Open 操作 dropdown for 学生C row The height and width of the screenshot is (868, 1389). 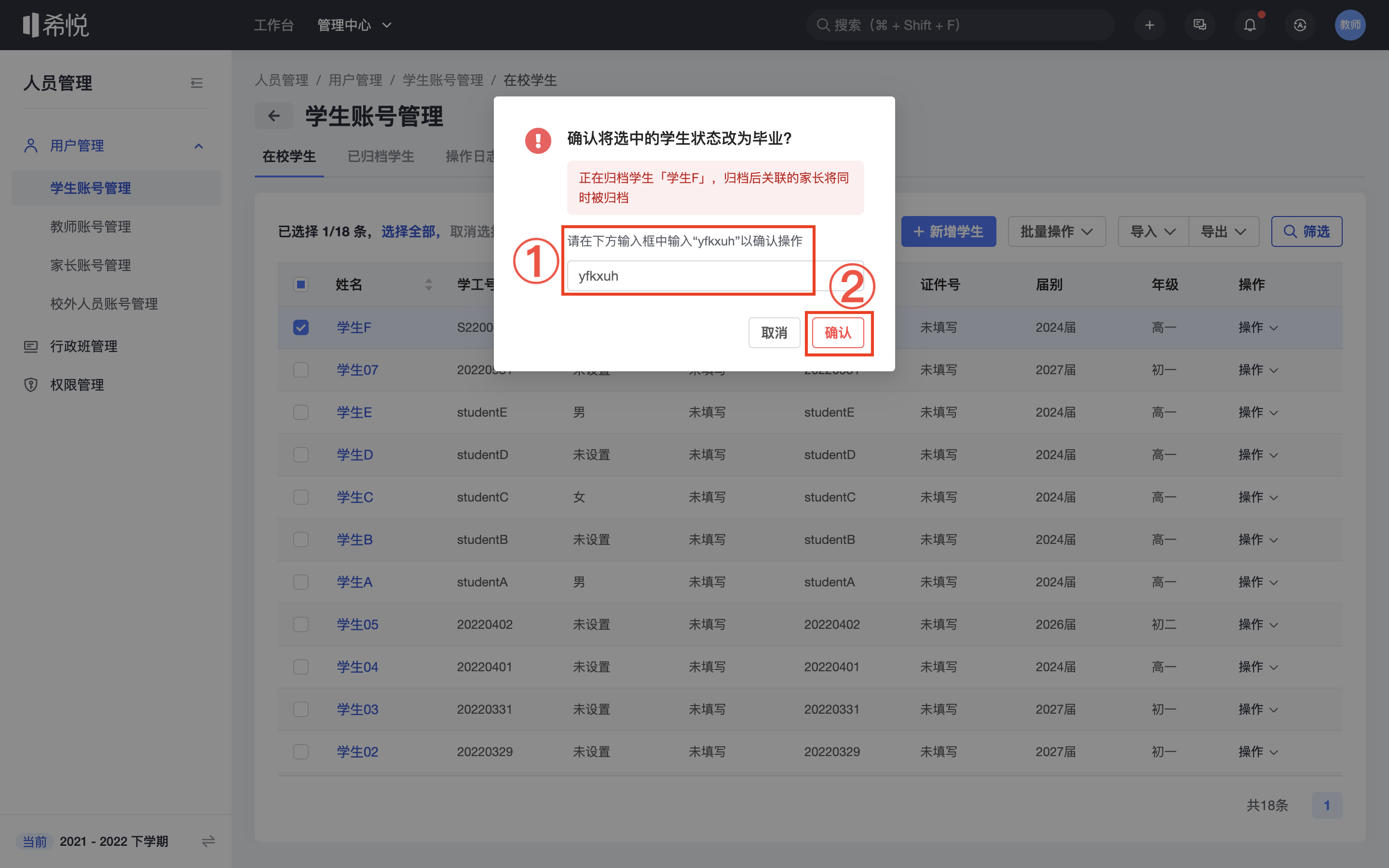[1258, 497]
